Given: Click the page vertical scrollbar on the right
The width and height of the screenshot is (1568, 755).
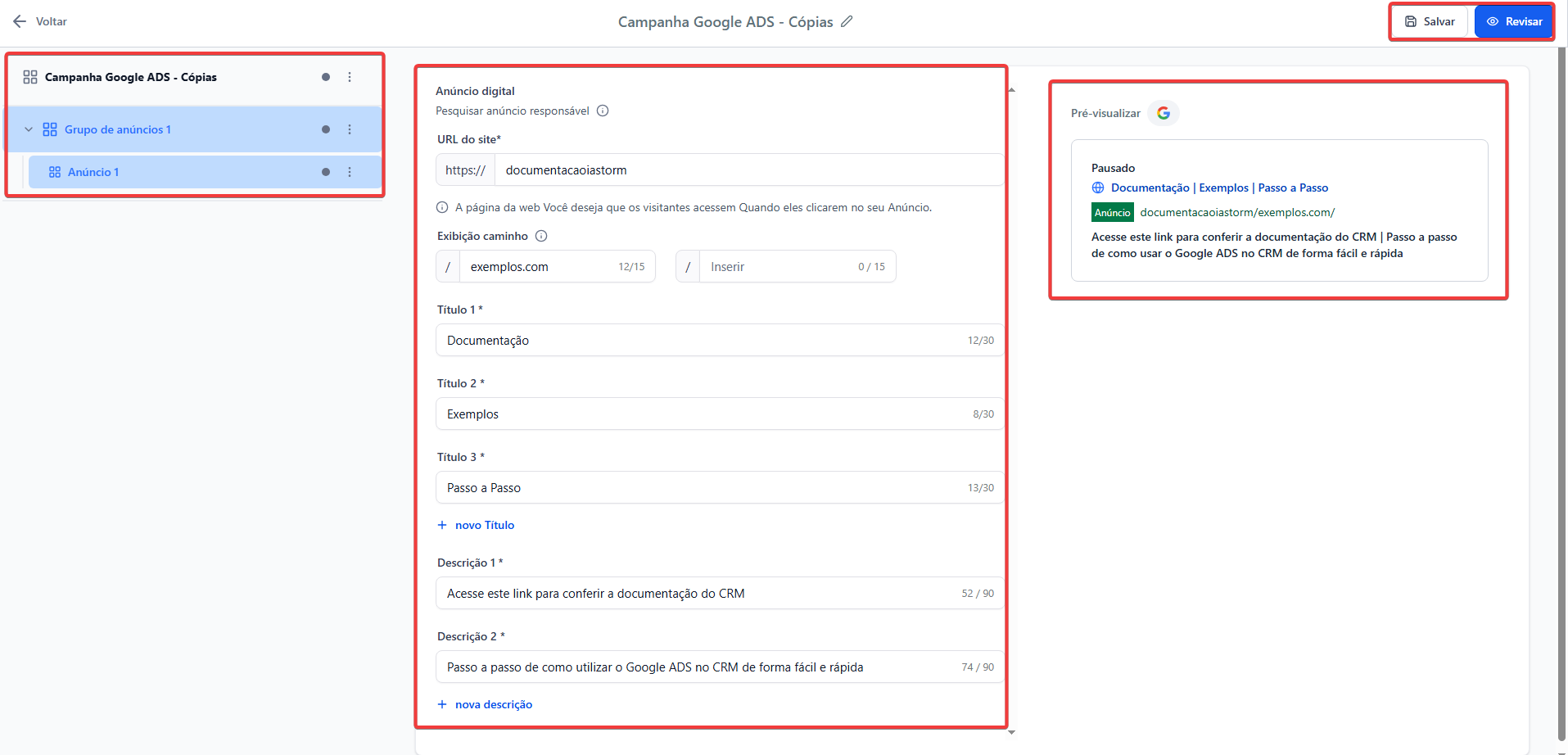Looking at the screenshot, I should 1561,393.
